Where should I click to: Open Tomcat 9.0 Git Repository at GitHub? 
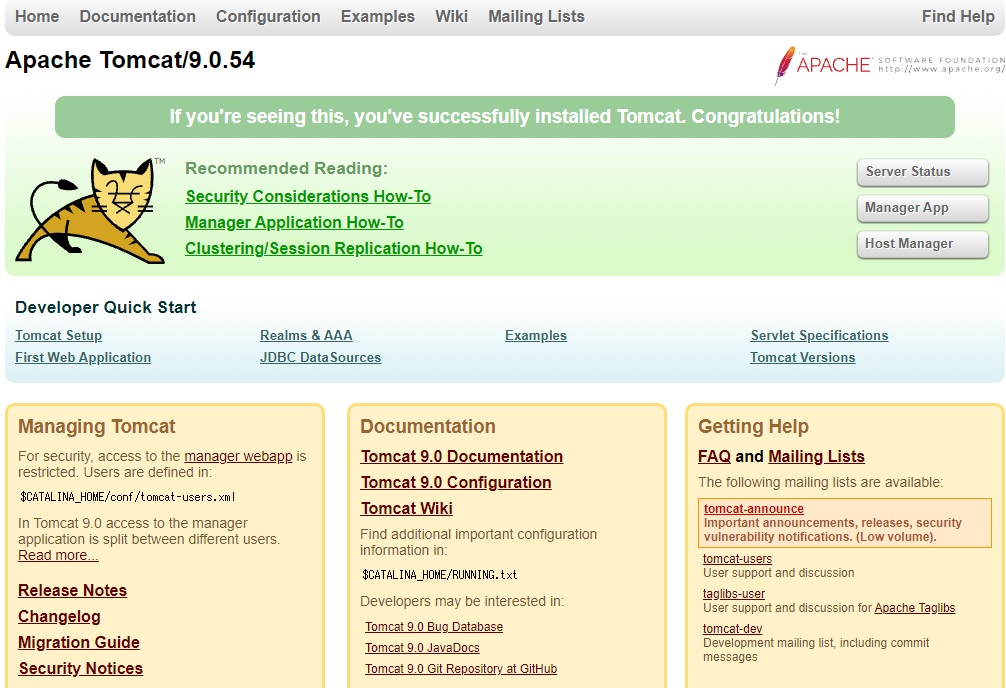click(x=461, y=669)
